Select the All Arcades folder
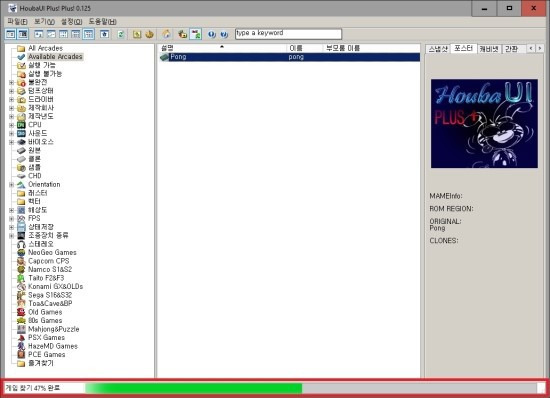 click(45, 48)
